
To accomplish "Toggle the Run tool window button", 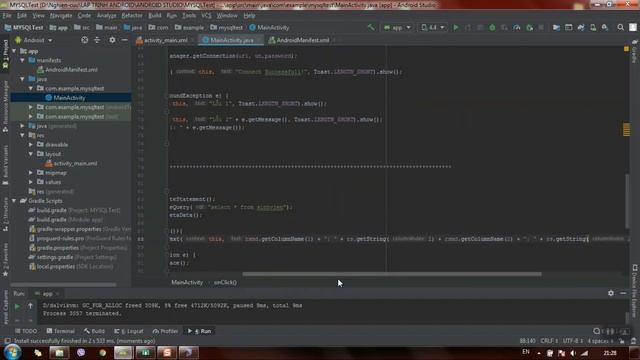I will (199, 331).
